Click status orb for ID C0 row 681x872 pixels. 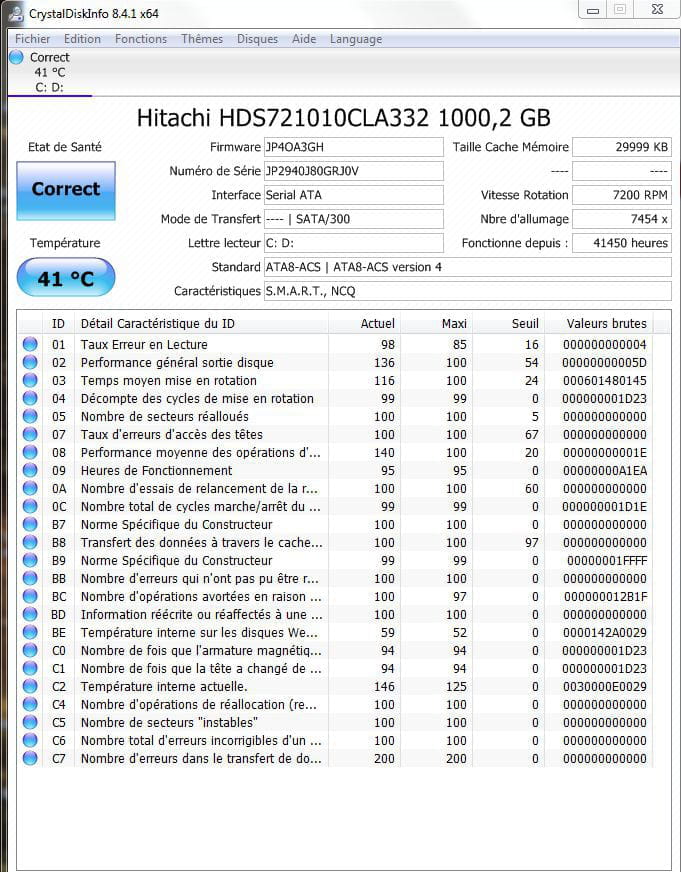click(x=30, y=650)
